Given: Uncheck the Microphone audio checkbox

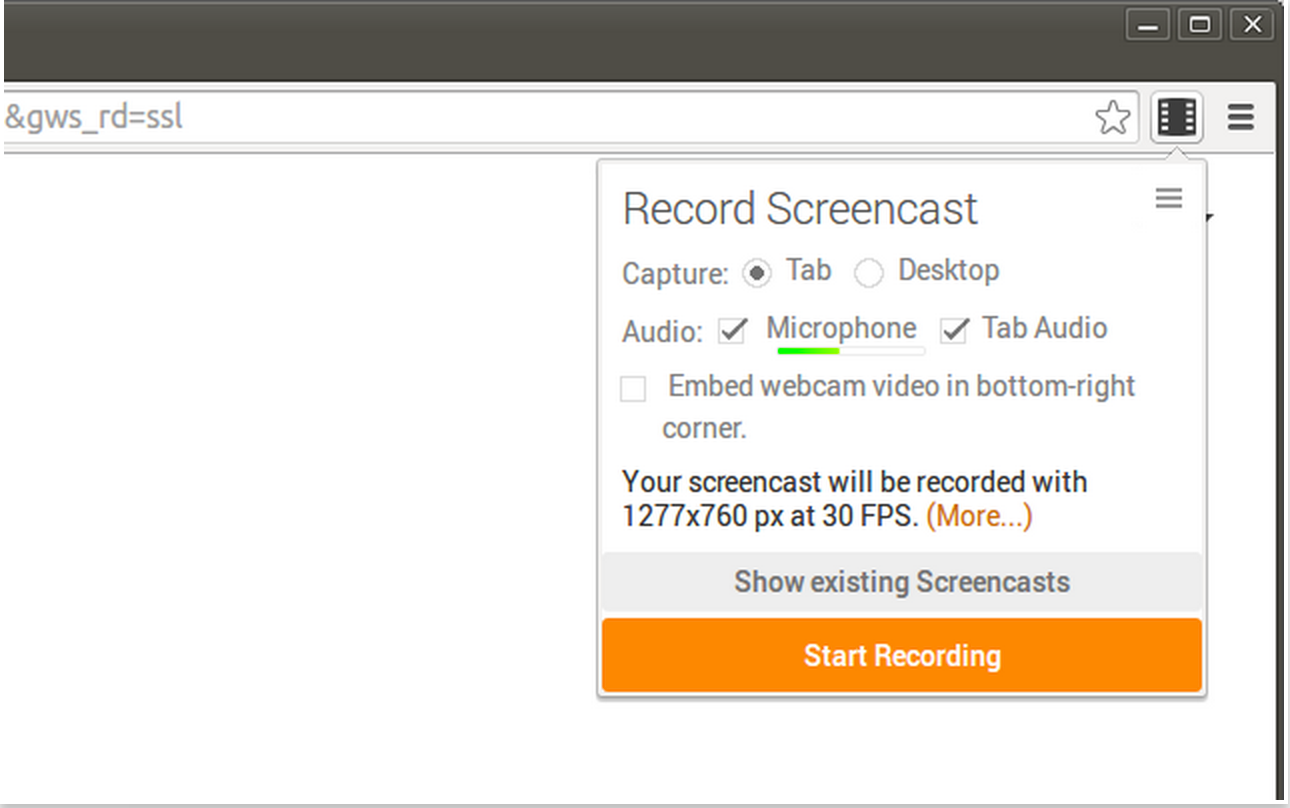Looking at the screenshot, I should [733, 330].
